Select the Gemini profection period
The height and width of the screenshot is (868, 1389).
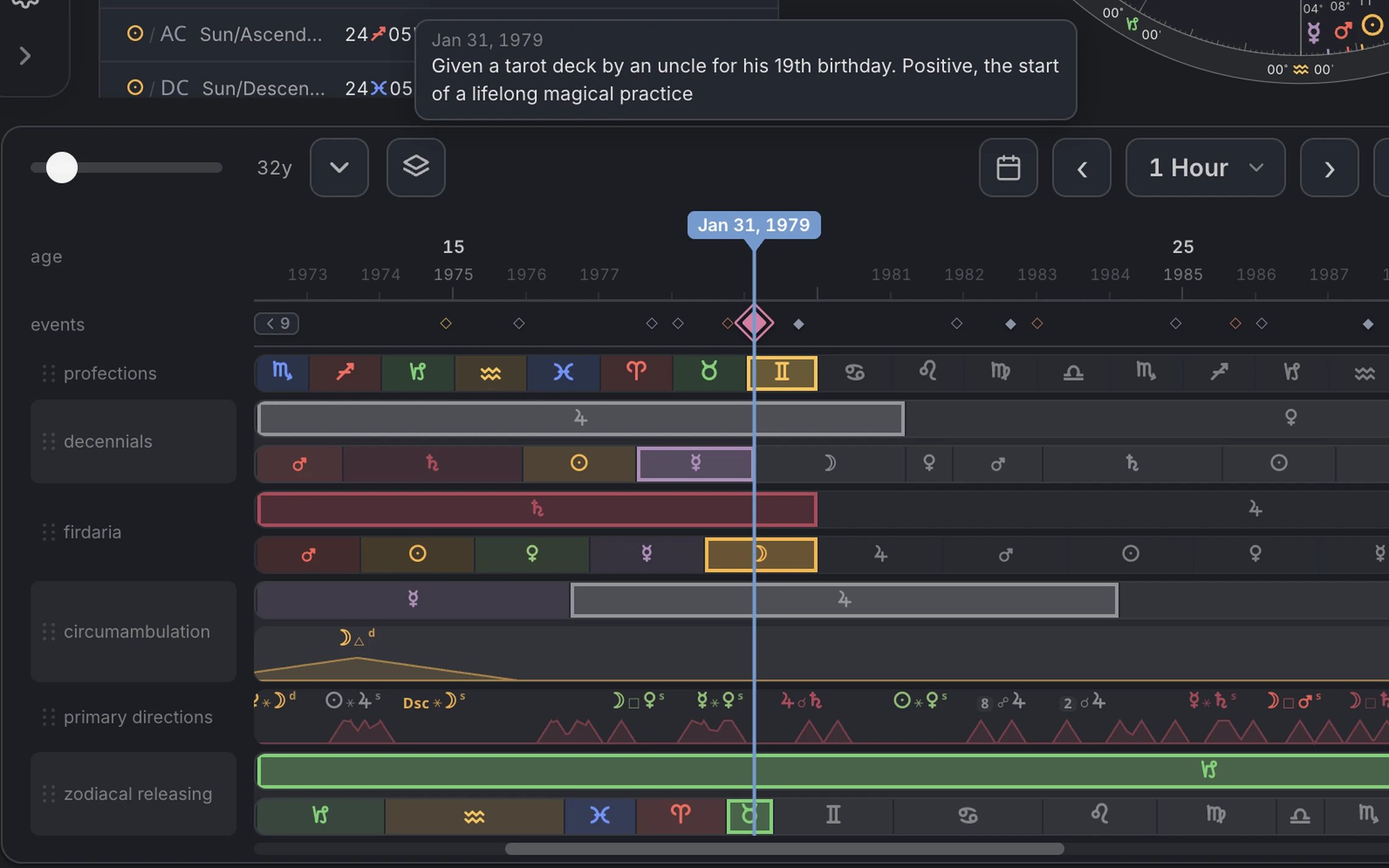(x=782, y=372)
